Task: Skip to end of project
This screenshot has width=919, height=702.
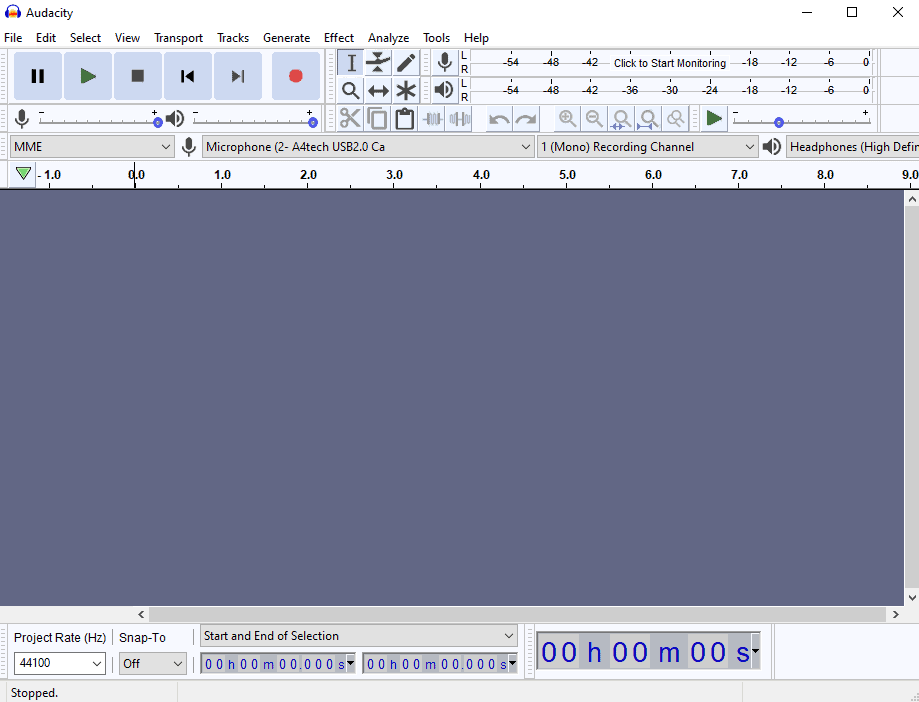Action: point(237,76)
